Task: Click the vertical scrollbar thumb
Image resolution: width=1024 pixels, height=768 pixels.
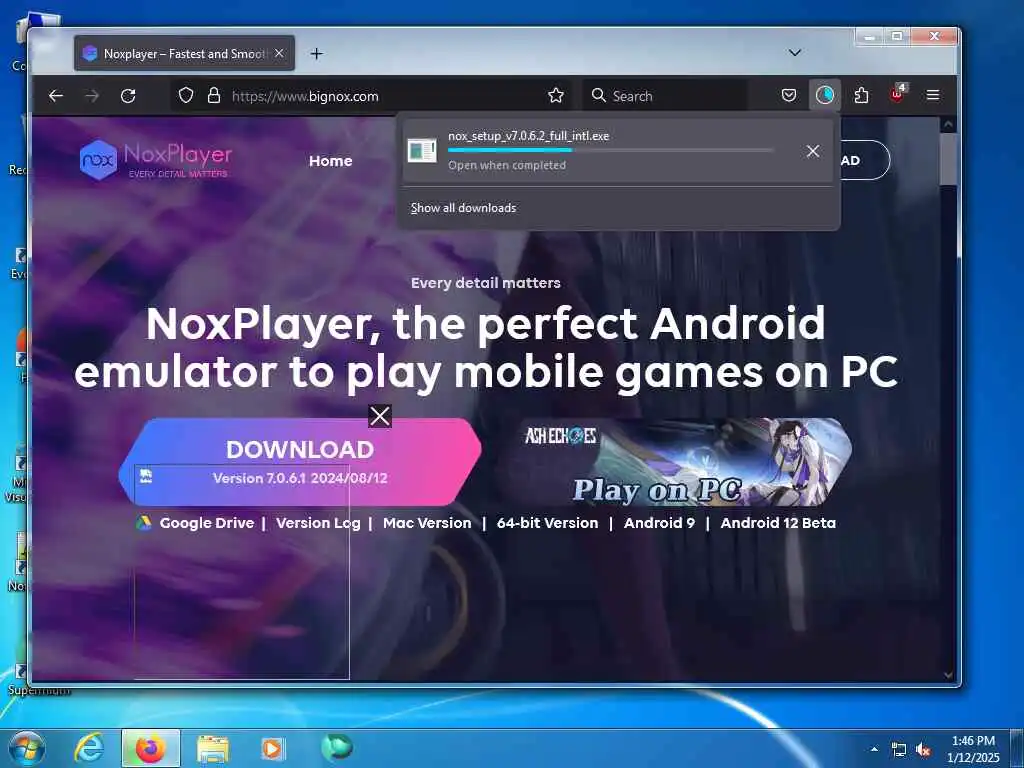Action: click(948, 159)
